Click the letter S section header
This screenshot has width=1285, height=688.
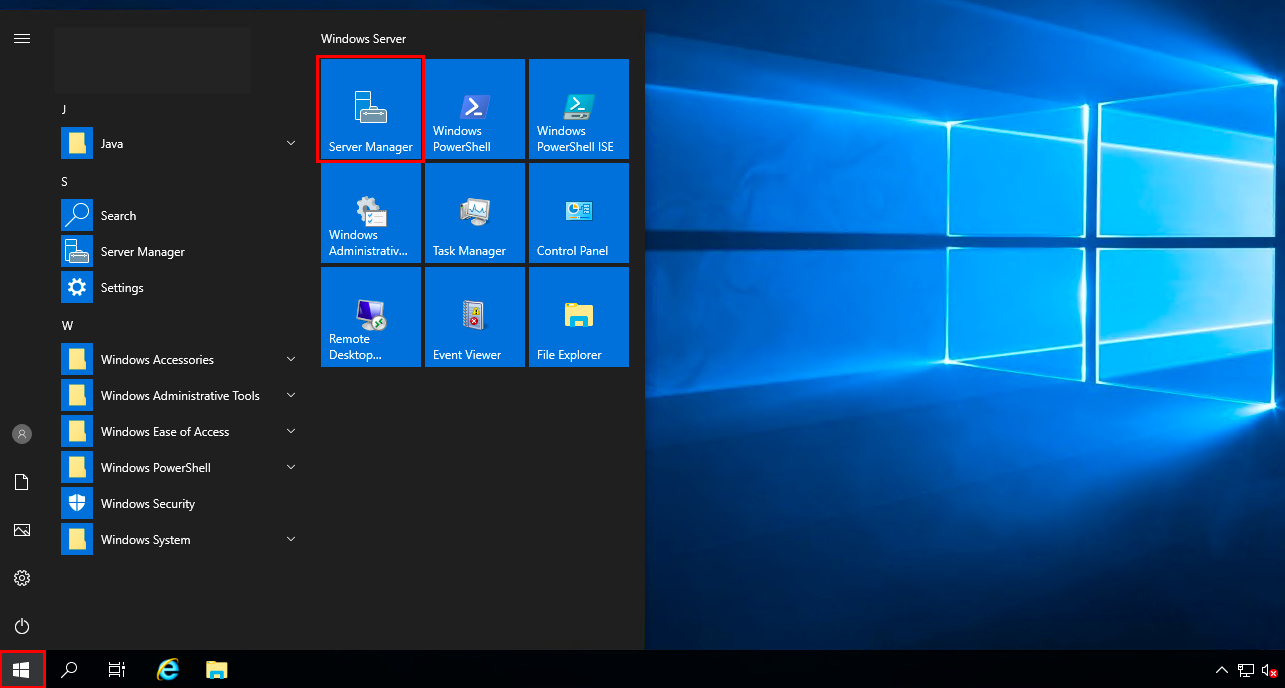point(64,181)
